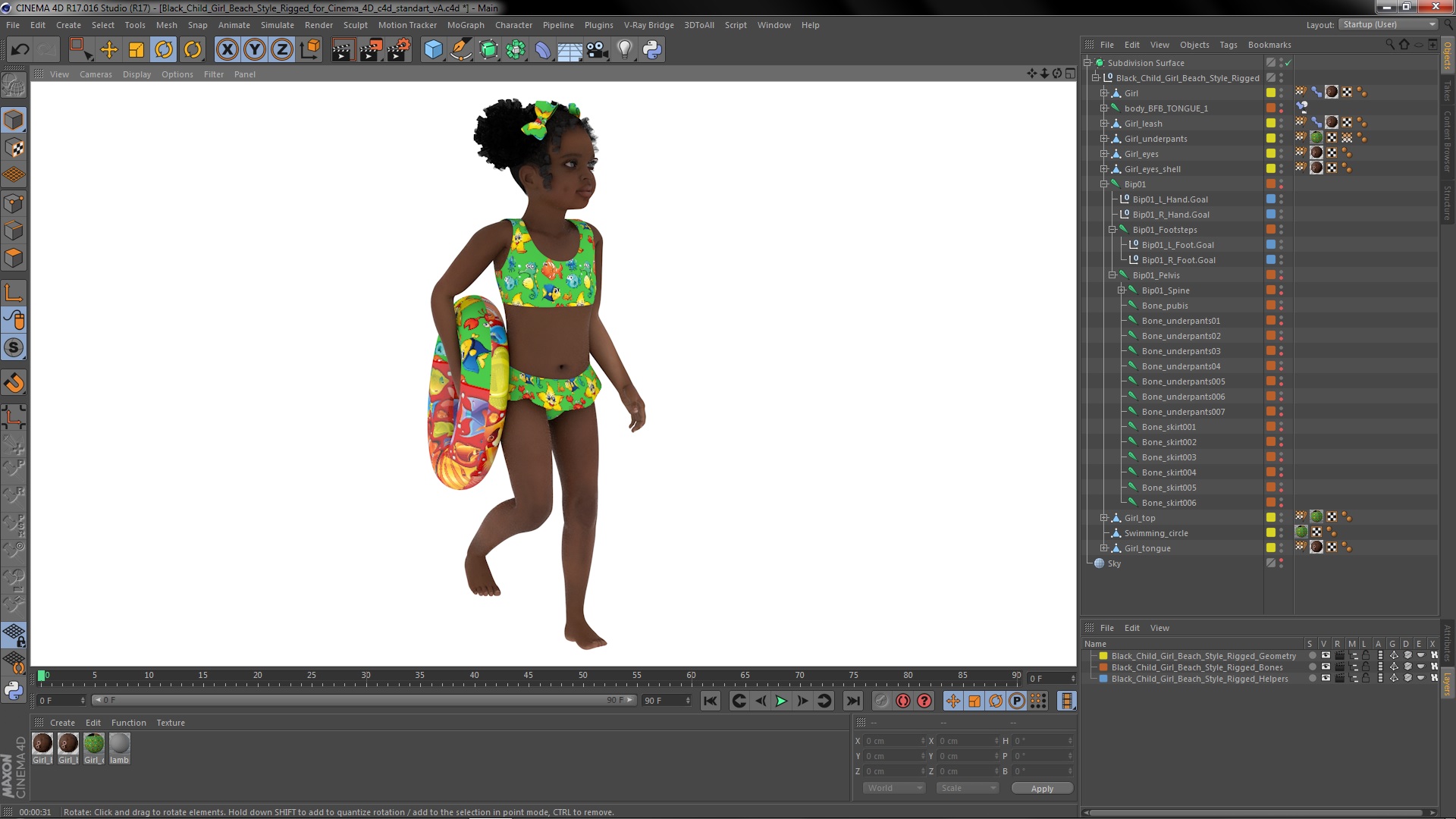Screen dimensions: 1456x819
Task: Open the Python script icon in the toolbar
Action: pyautogui.click(x=651, y=50)
